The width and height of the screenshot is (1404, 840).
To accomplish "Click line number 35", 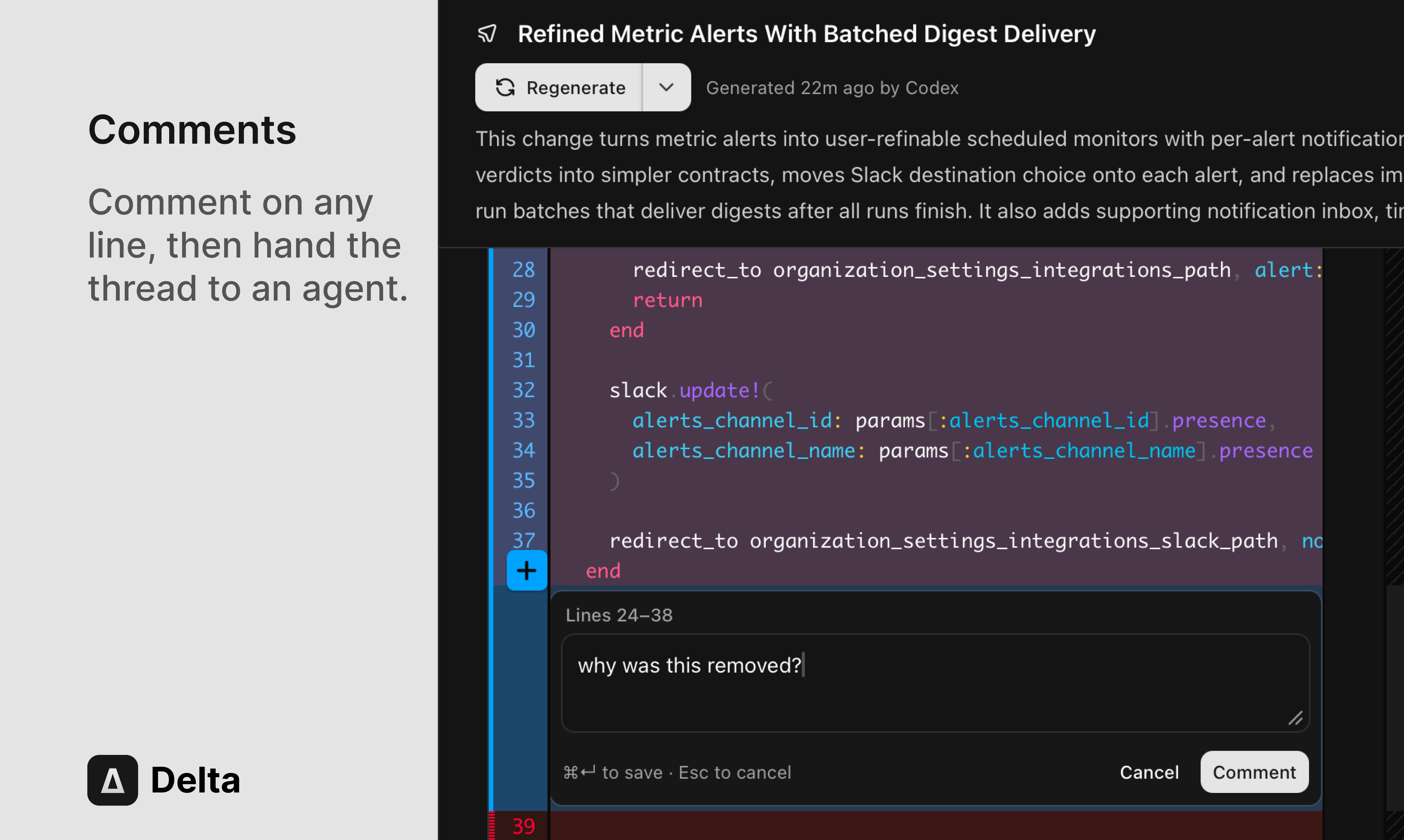I will coord(524,481).
